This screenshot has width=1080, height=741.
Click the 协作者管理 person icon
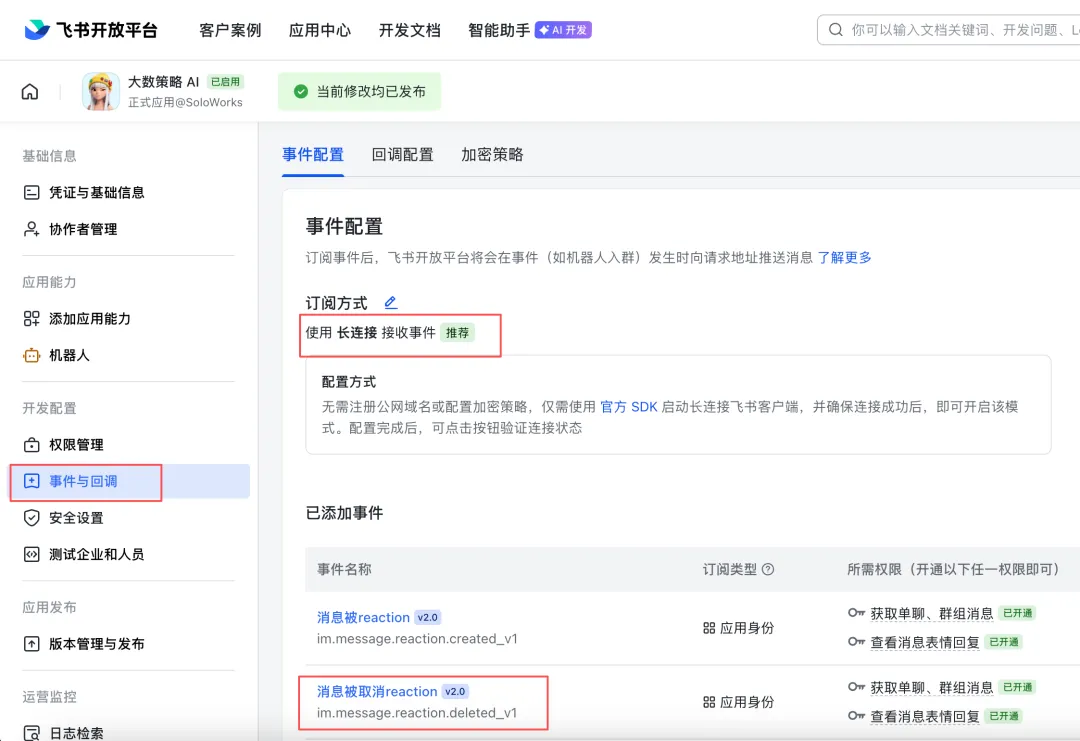[x=32, y=229]
